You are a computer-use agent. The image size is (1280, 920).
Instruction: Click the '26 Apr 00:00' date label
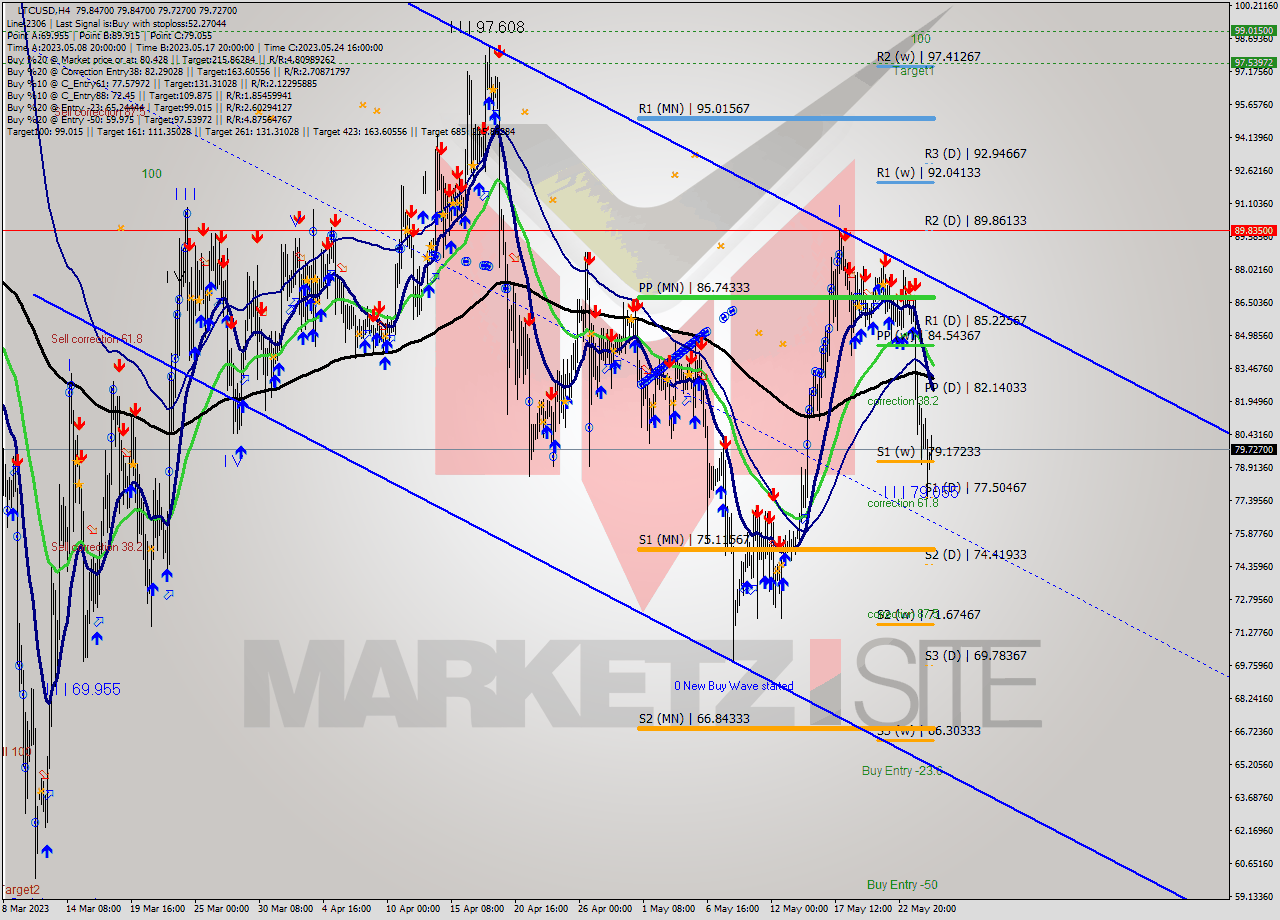pos(606,909)
